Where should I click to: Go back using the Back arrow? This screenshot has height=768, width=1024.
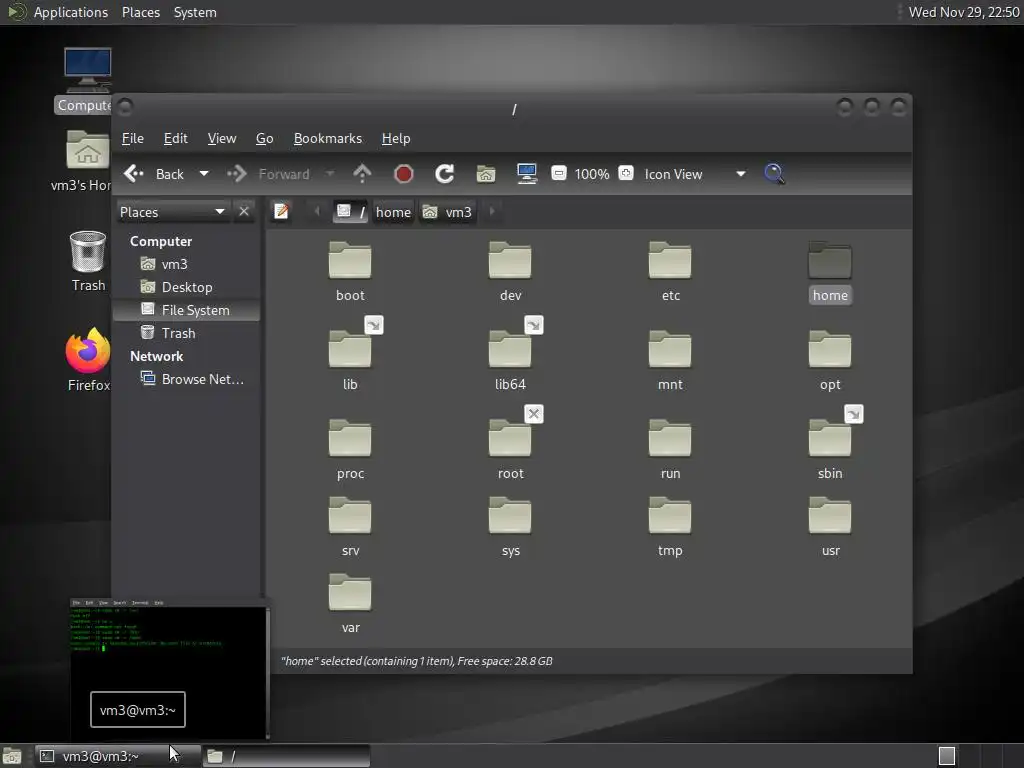153,174
